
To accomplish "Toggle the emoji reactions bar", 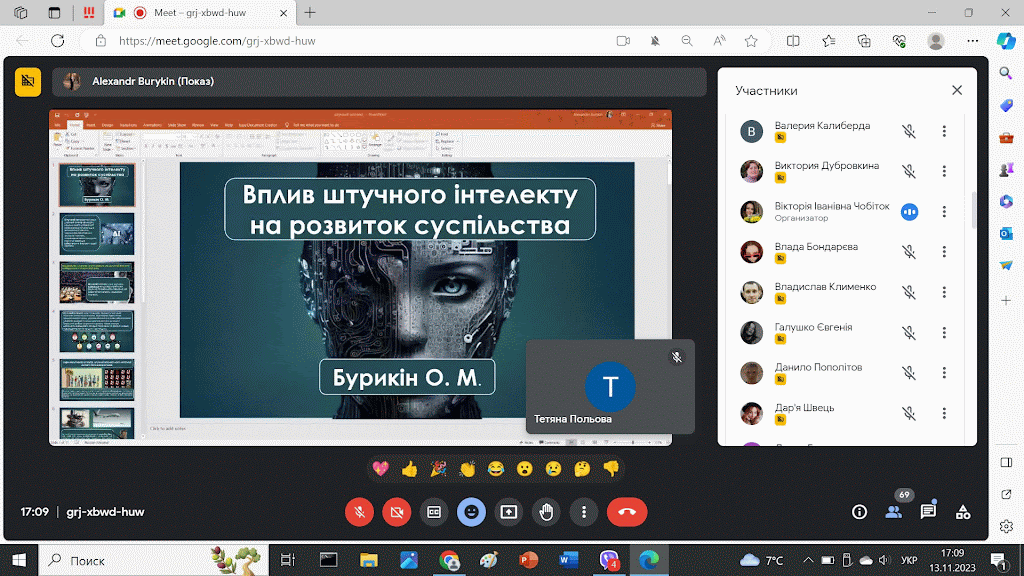I will 471,511.
